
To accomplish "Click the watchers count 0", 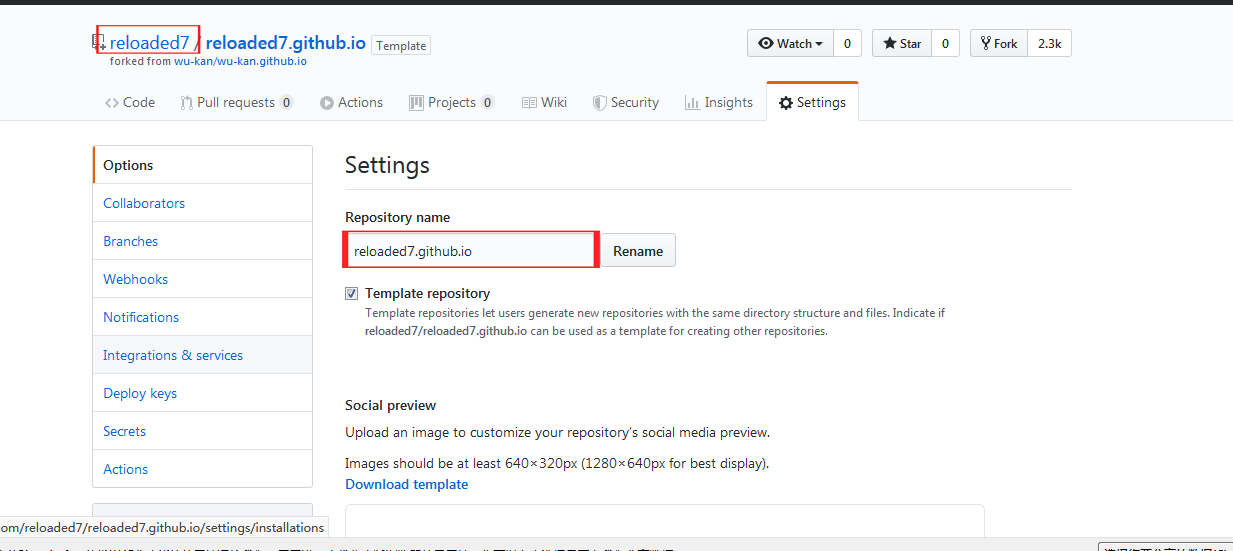I will point(847,43).
